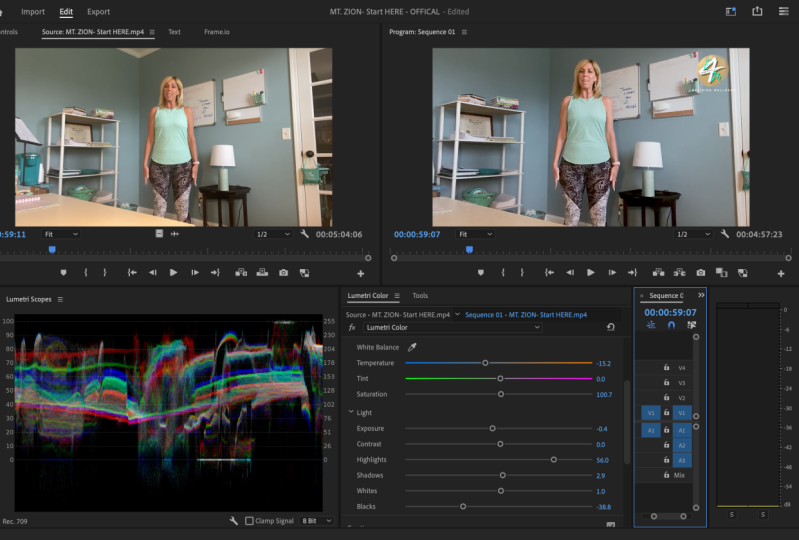The image size is (799, 540).
Task: Open Lumetri Scopes panel menu
Action: coord(60,299)
